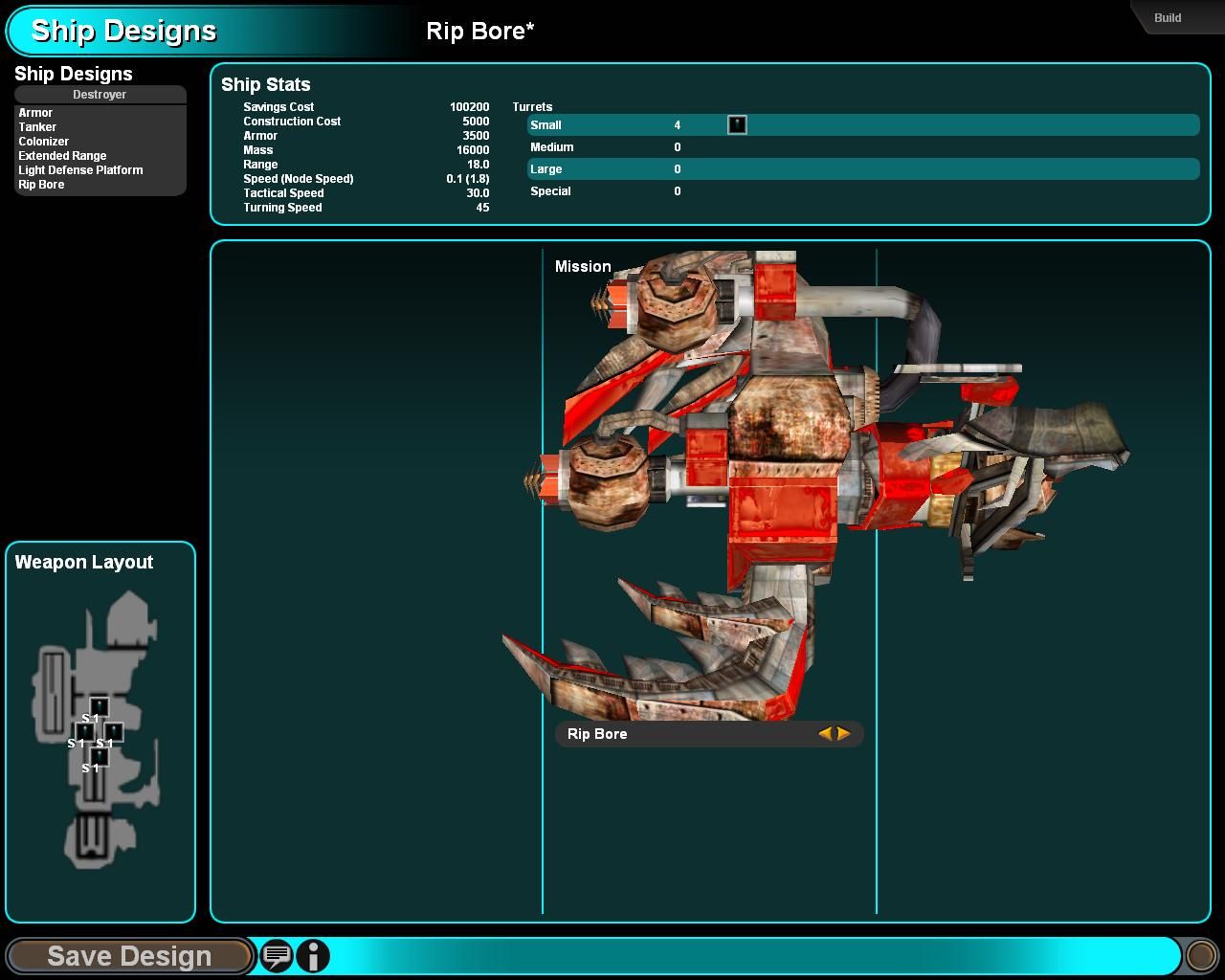Switch to the Build tab
Image resolution: width=1225 pixels, height=980 pixels.
coord(1168,18)
